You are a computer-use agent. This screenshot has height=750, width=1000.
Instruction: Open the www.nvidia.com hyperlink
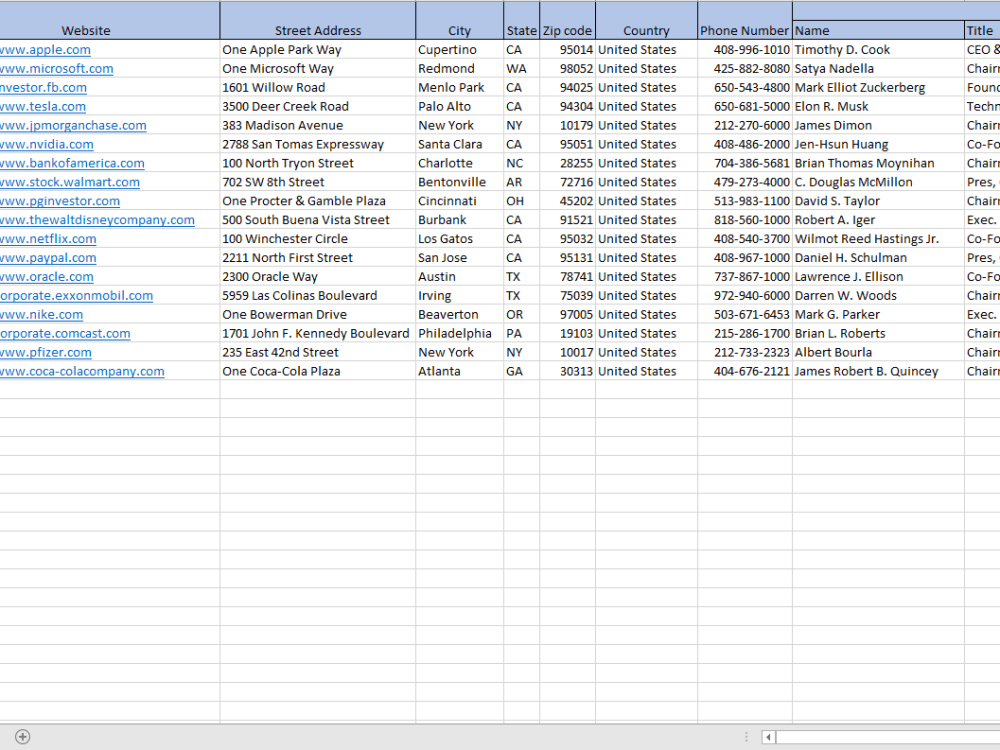pyautogui.click(x=47, y=145)
